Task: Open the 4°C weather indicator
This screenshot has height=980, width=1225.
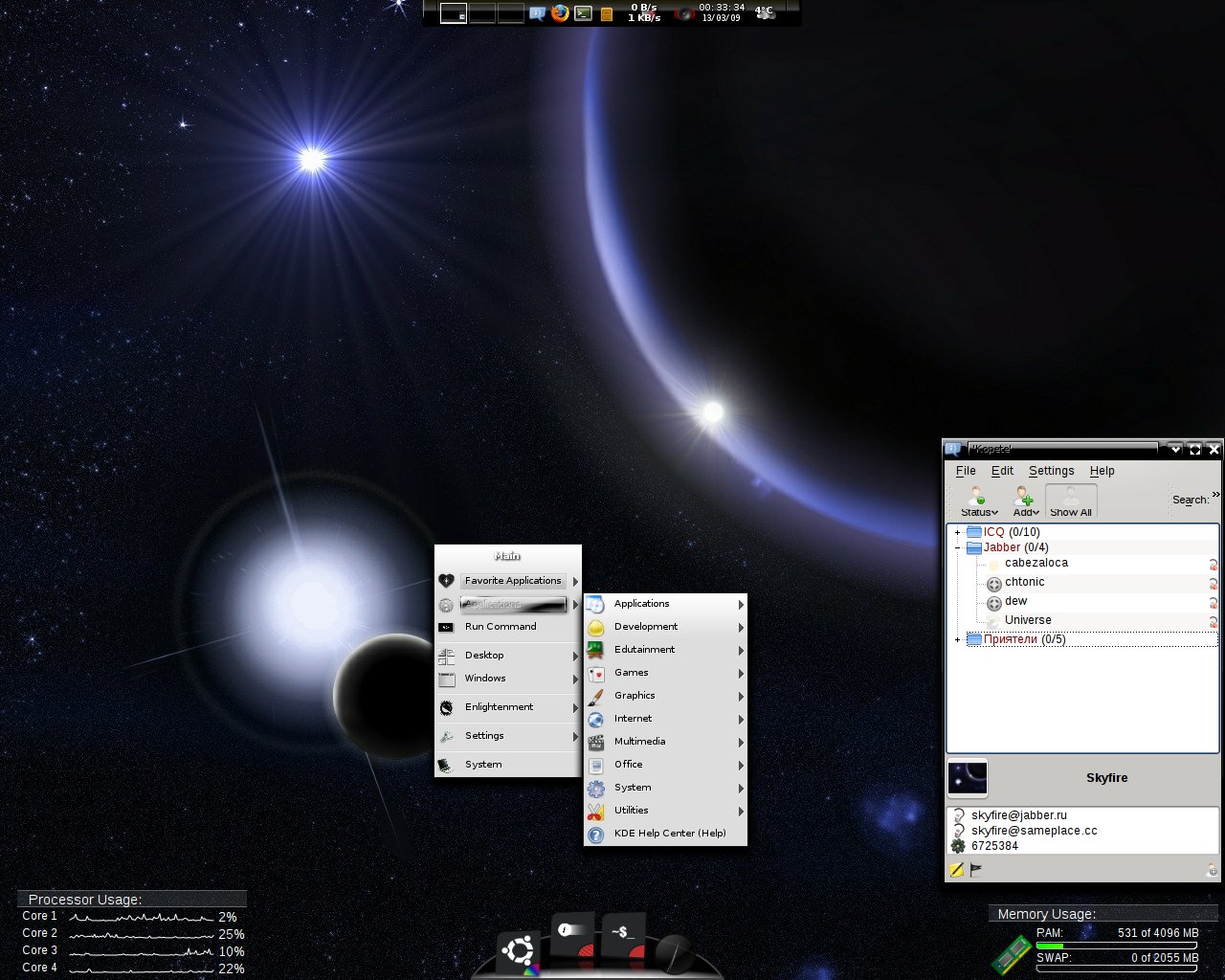Action: coord(765,12)
